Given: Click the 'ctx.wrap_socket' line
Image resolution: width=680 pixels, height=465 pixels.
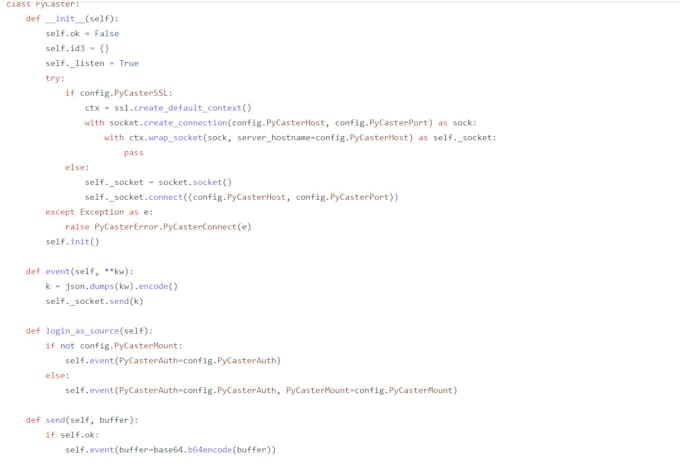Looking at the screenshot, I should (300, 138).
